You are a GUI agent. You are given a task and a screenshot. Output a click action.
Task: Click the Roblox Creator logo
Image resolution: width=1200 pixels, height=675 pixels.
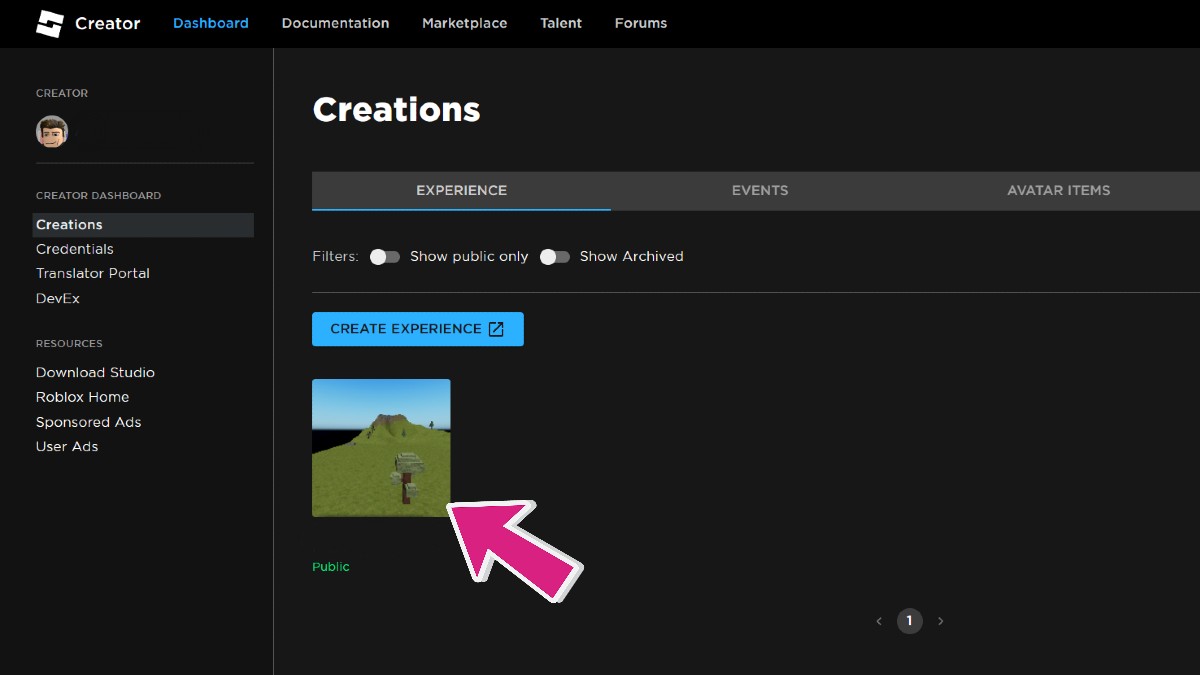click(88, 23)
